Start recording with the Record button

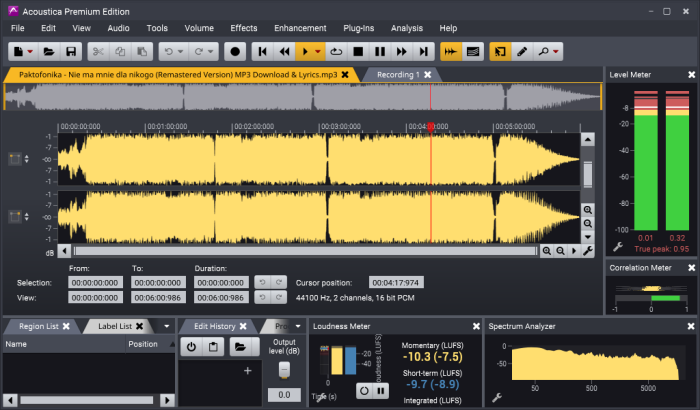point(235,52)
